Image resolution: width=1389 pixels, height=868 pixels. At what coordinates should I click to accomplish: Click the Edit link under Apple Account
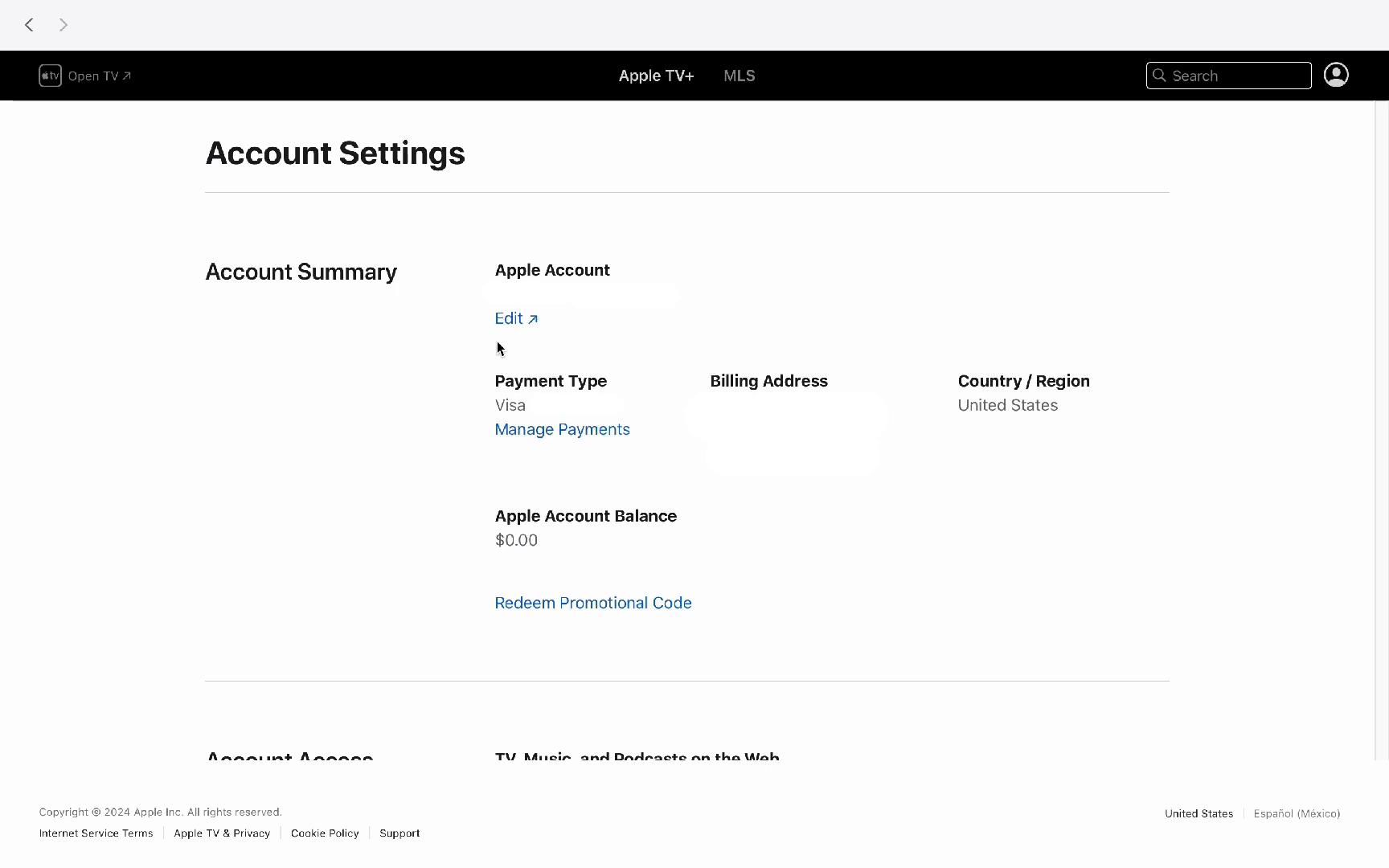pyautogui.click(x=509, y=318)
